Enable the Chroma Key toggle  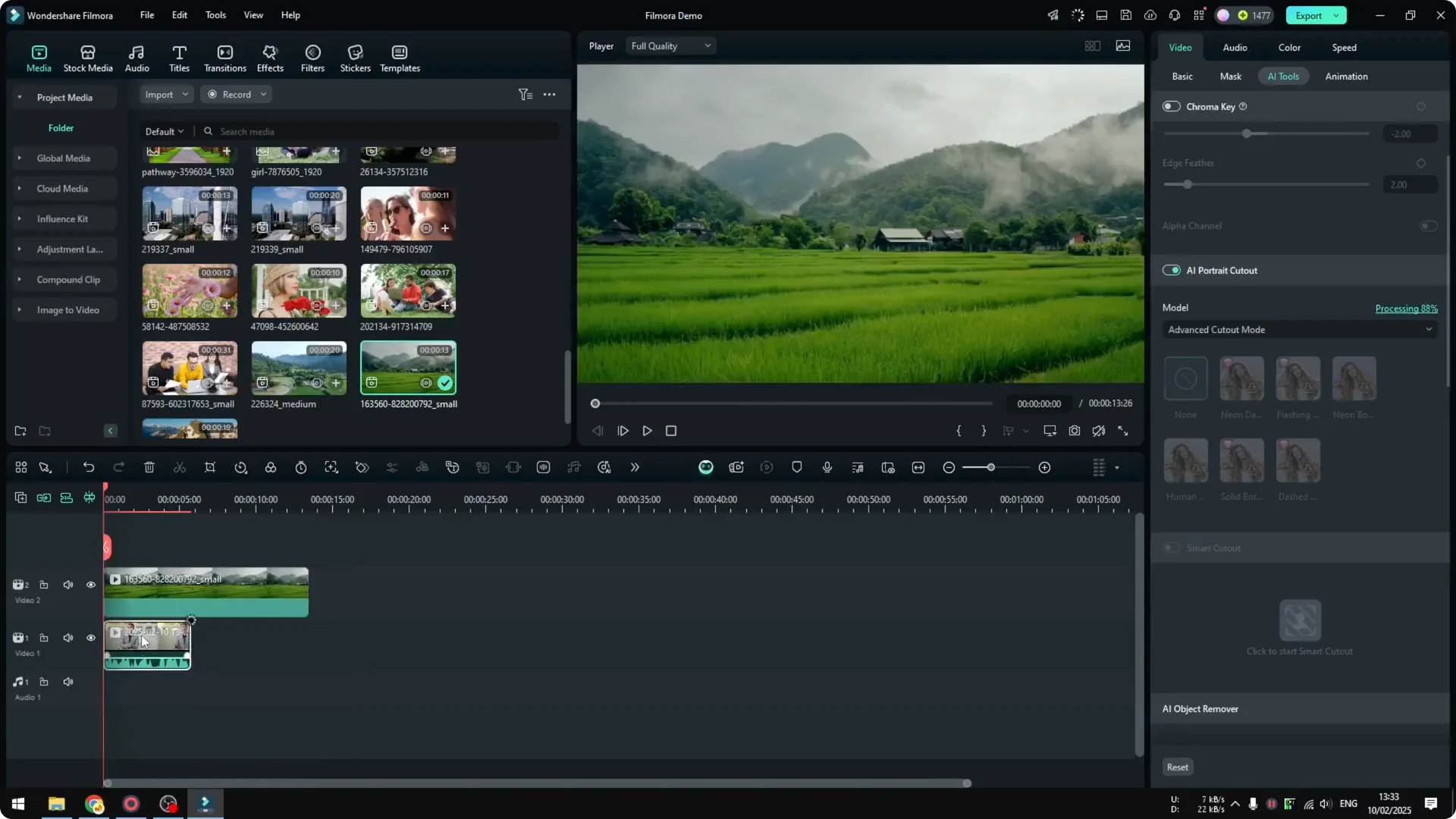[x=1171, y=106]
